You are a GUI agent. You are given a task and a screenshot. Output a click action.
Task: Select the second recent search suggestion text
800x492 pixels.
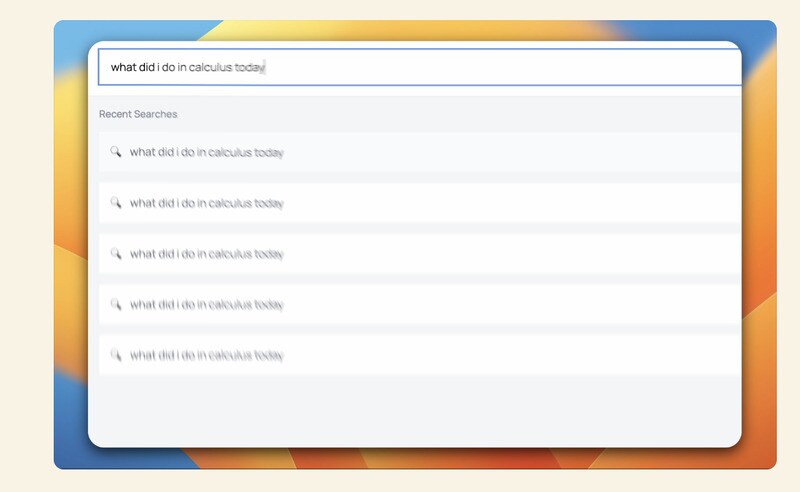click(207, 203)
